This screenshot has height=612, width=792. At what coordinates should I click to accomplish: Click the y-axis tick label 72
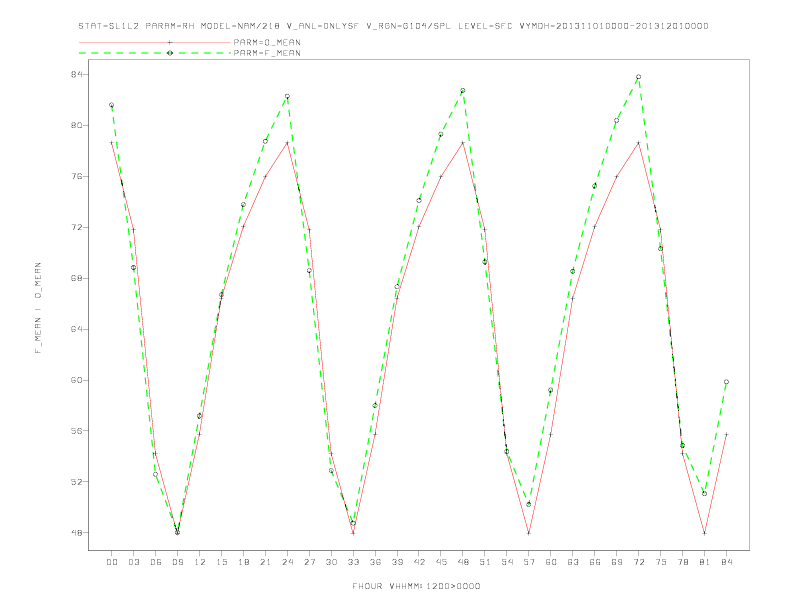tap(77, 227)
